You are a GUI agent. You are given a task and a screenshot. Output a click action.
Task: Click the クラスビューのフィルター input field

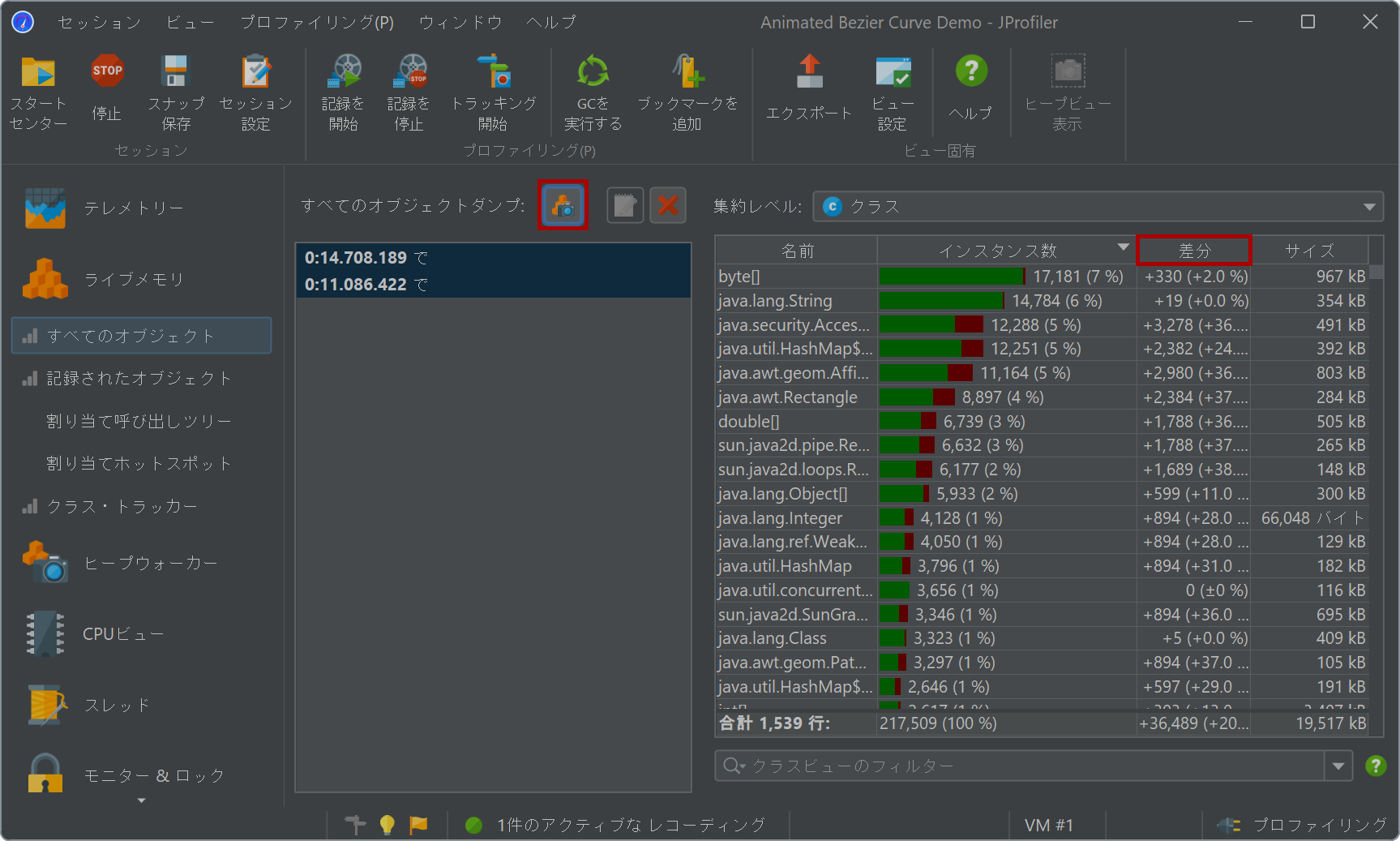coord(1034,766)
